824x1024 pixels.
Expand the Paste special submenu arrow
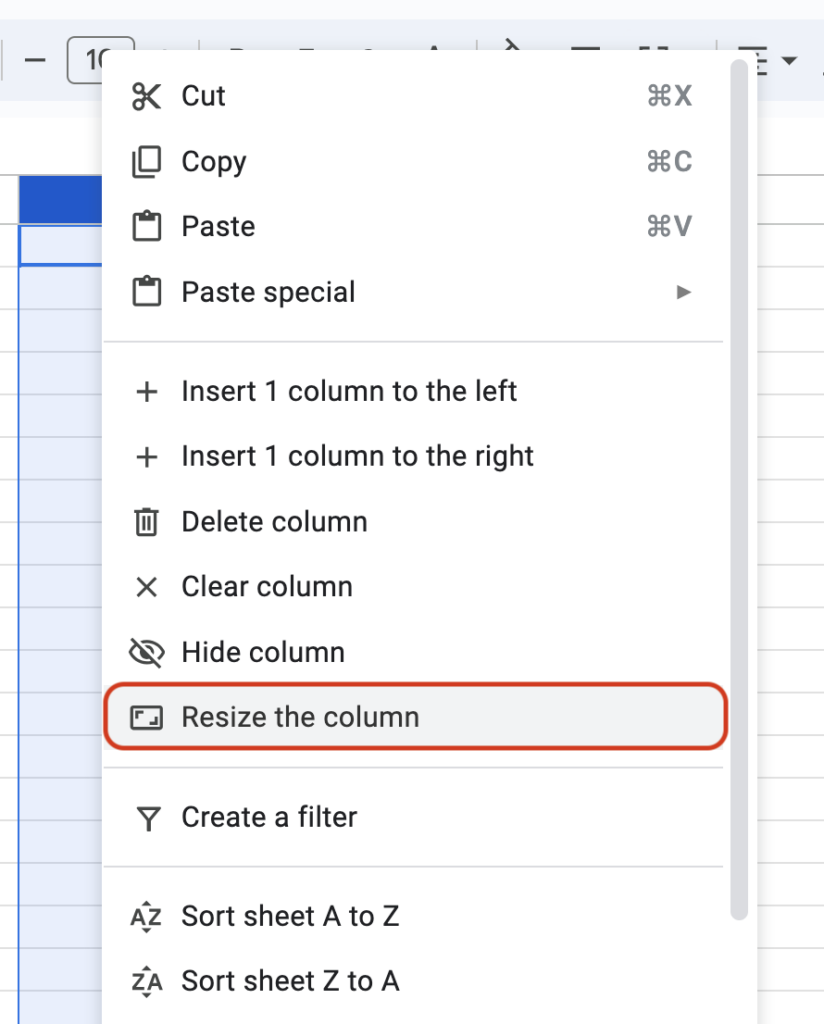(x=685, y=292)
